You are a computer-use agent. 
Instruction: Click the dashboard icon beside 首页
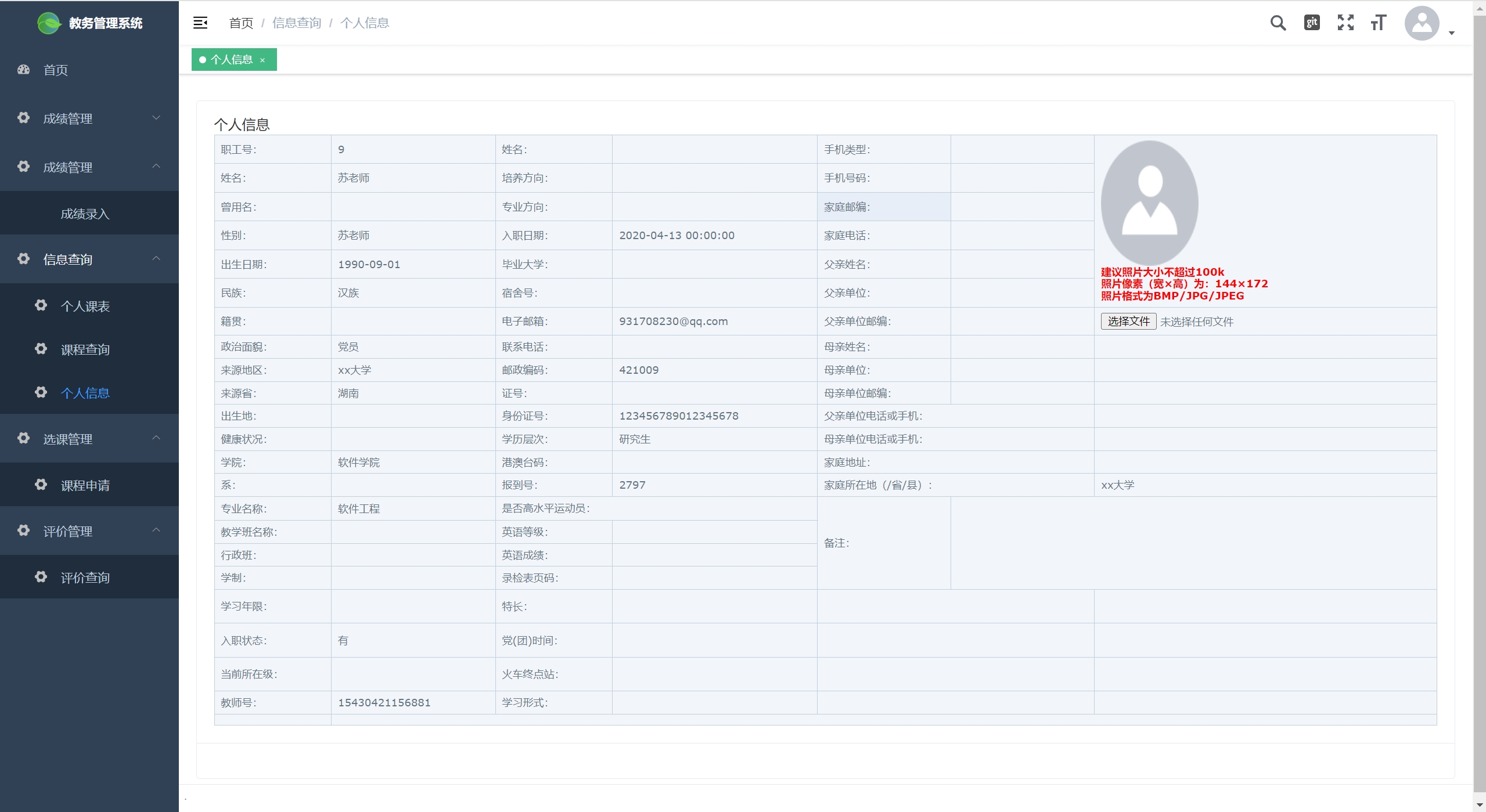(23, 70)
